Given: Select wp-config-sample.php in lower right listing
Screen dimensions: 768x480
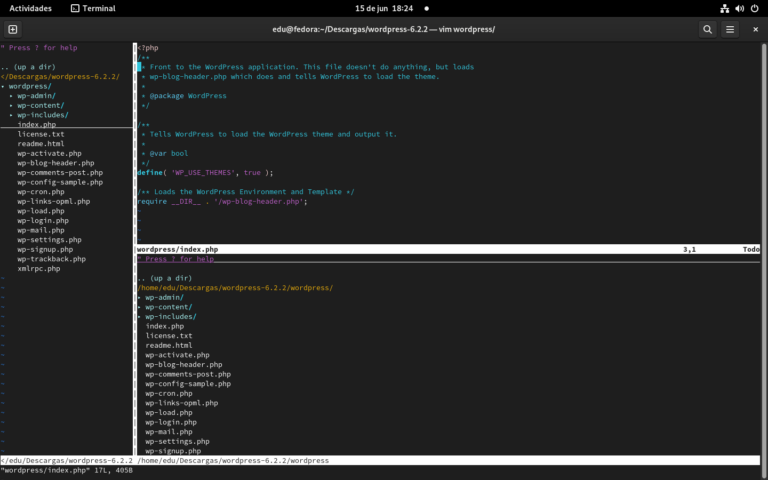Looking at the screenshot, I should tap(188, 384).
